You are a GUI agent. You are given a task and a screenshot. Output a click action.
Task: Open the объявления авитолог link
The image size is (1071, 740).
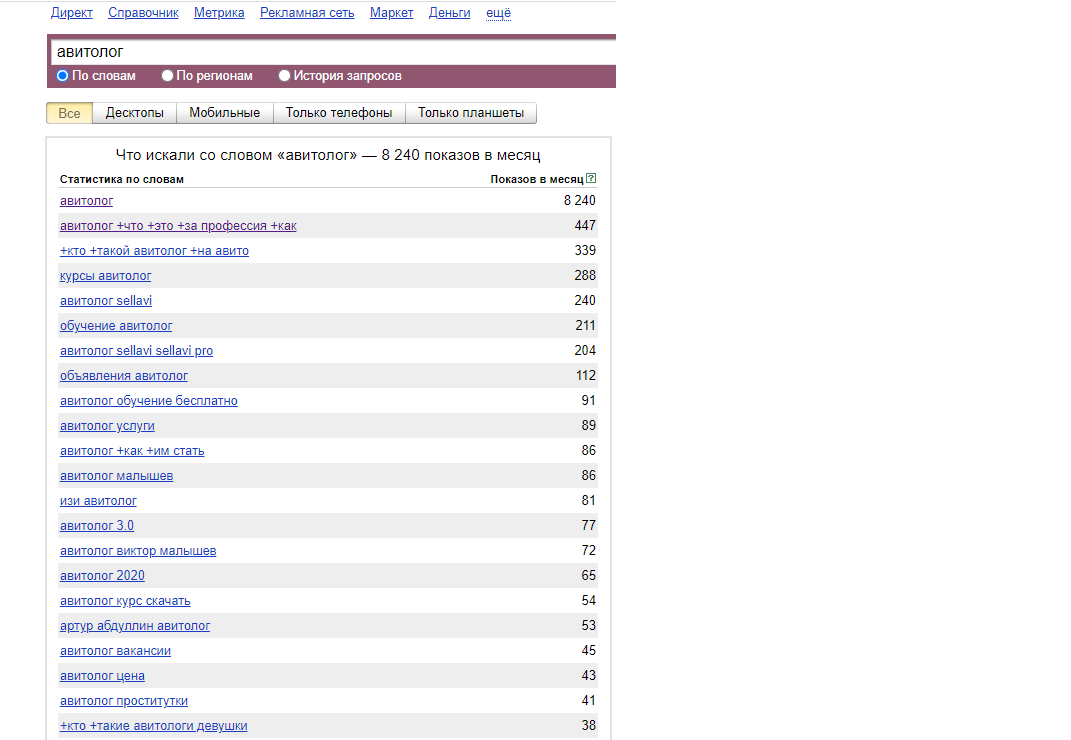click(124, 376)
